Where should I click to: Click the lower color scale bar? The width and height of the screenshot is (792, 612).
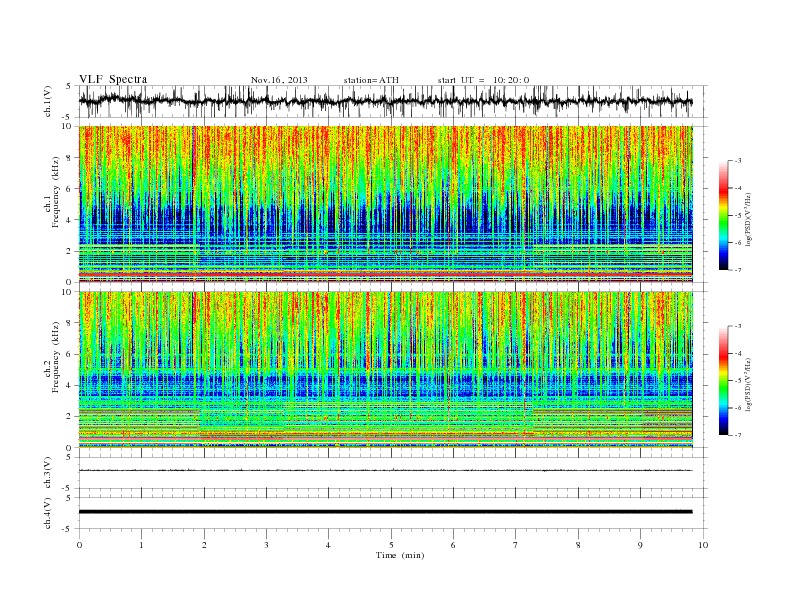click(724, 381)
